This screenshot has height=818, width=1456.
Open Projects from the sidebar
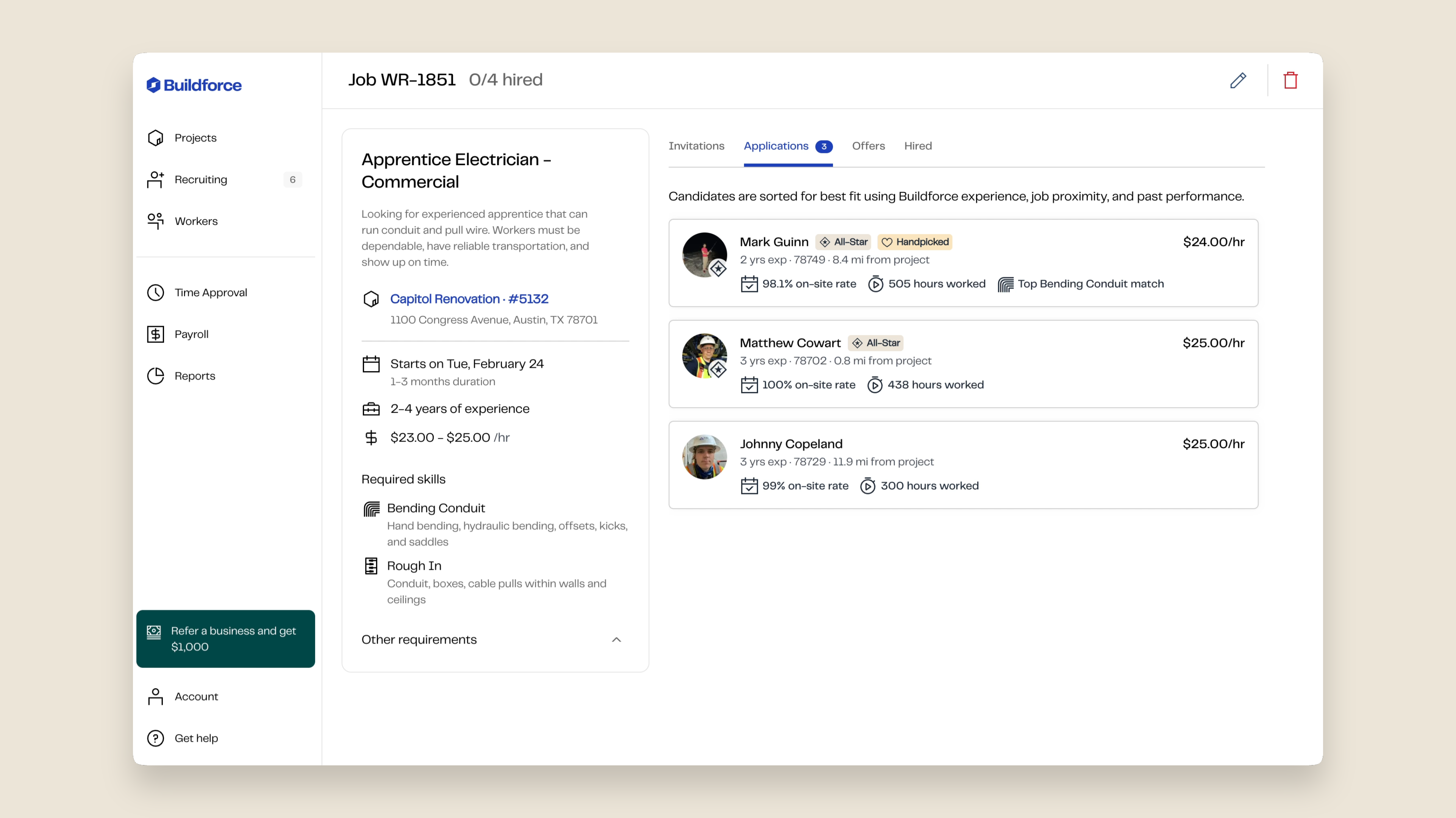click(x=195, y=138)
